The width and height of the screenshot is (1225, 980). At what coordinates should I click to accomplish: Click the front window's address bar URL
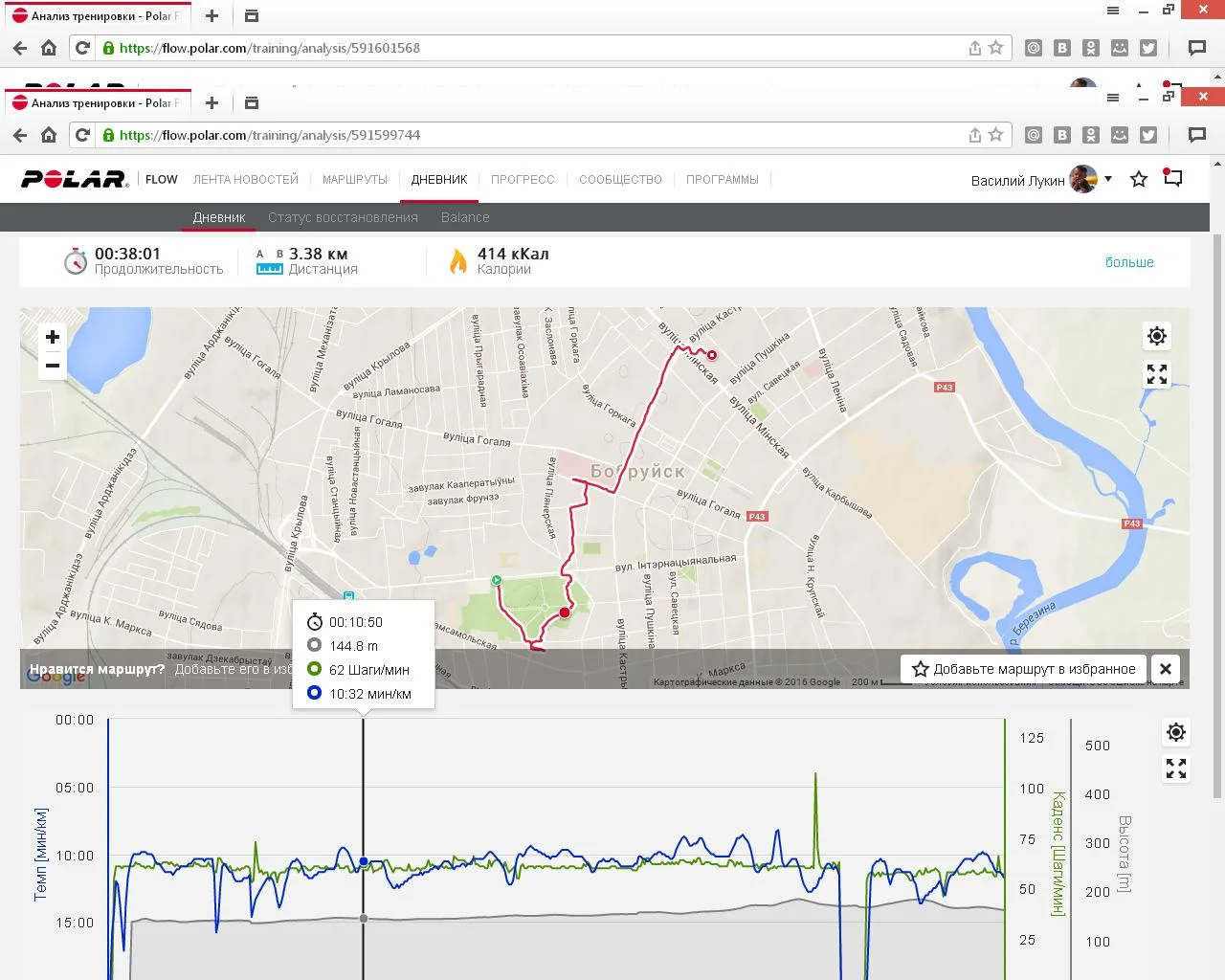(270, 135)
